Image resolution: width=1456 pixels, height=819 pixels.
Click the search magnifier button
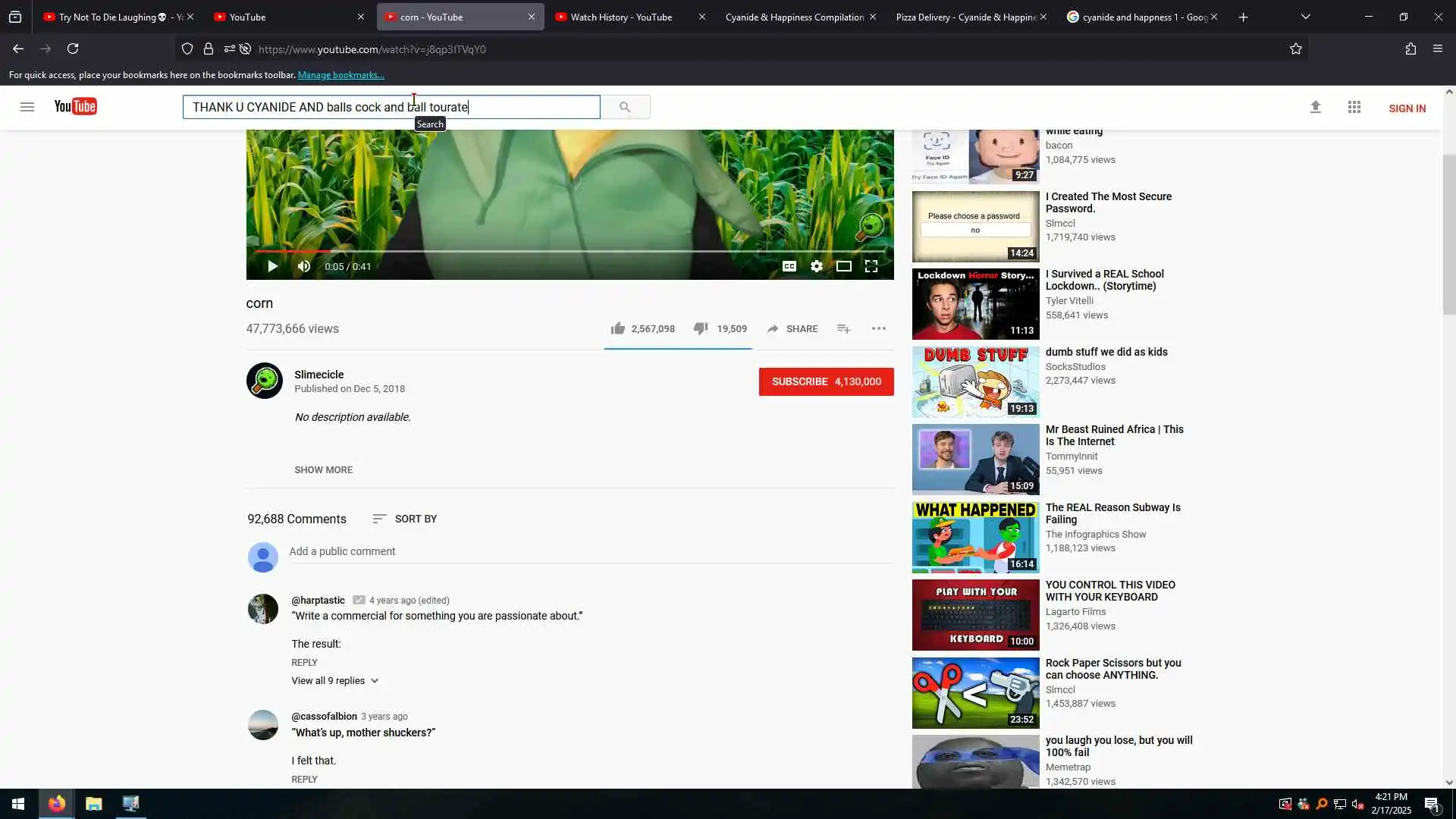click(x=625, y=107)
